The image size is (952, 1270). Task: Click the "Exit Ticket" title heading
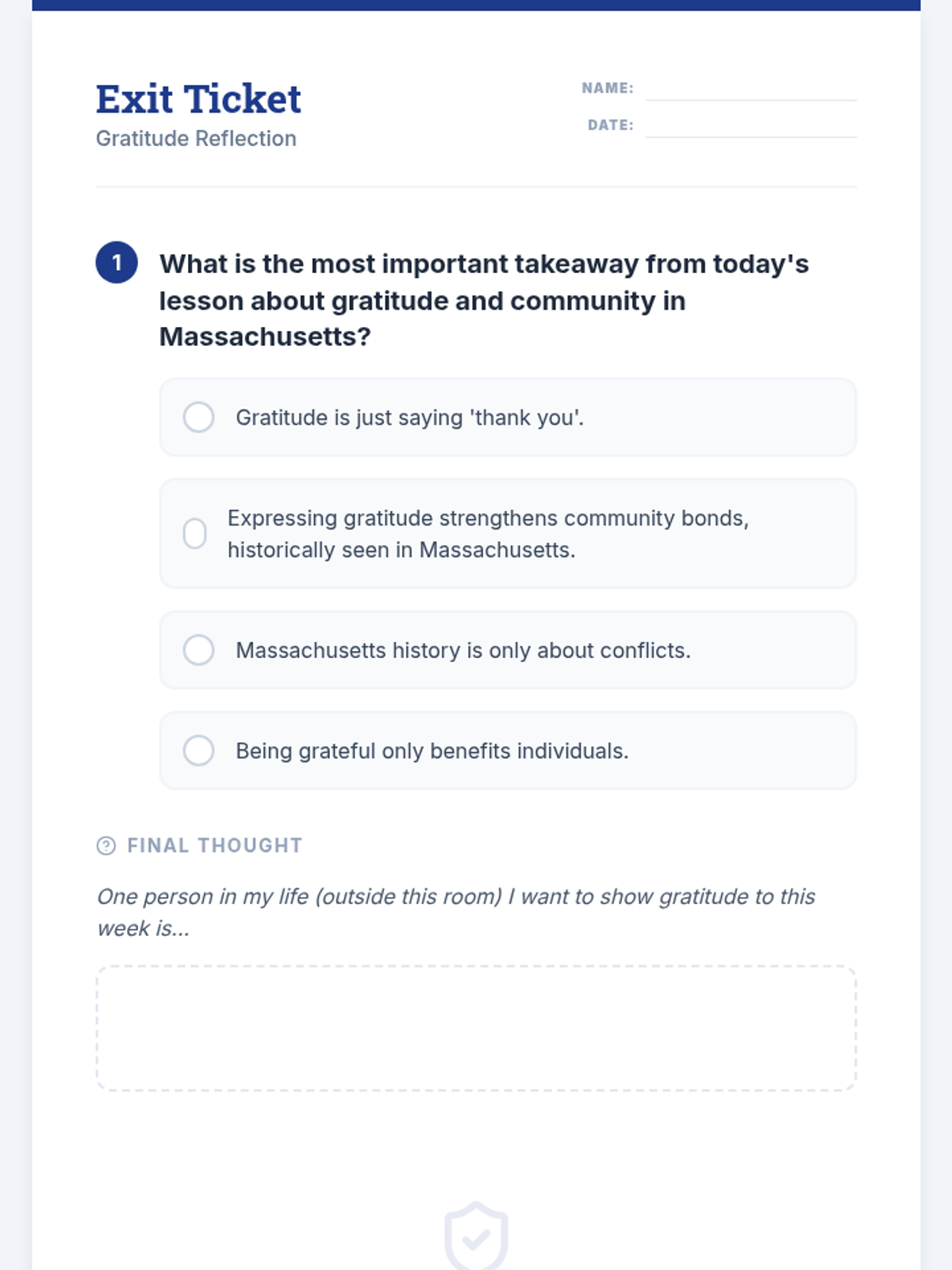pyautogui.click(x=198, y=99)
